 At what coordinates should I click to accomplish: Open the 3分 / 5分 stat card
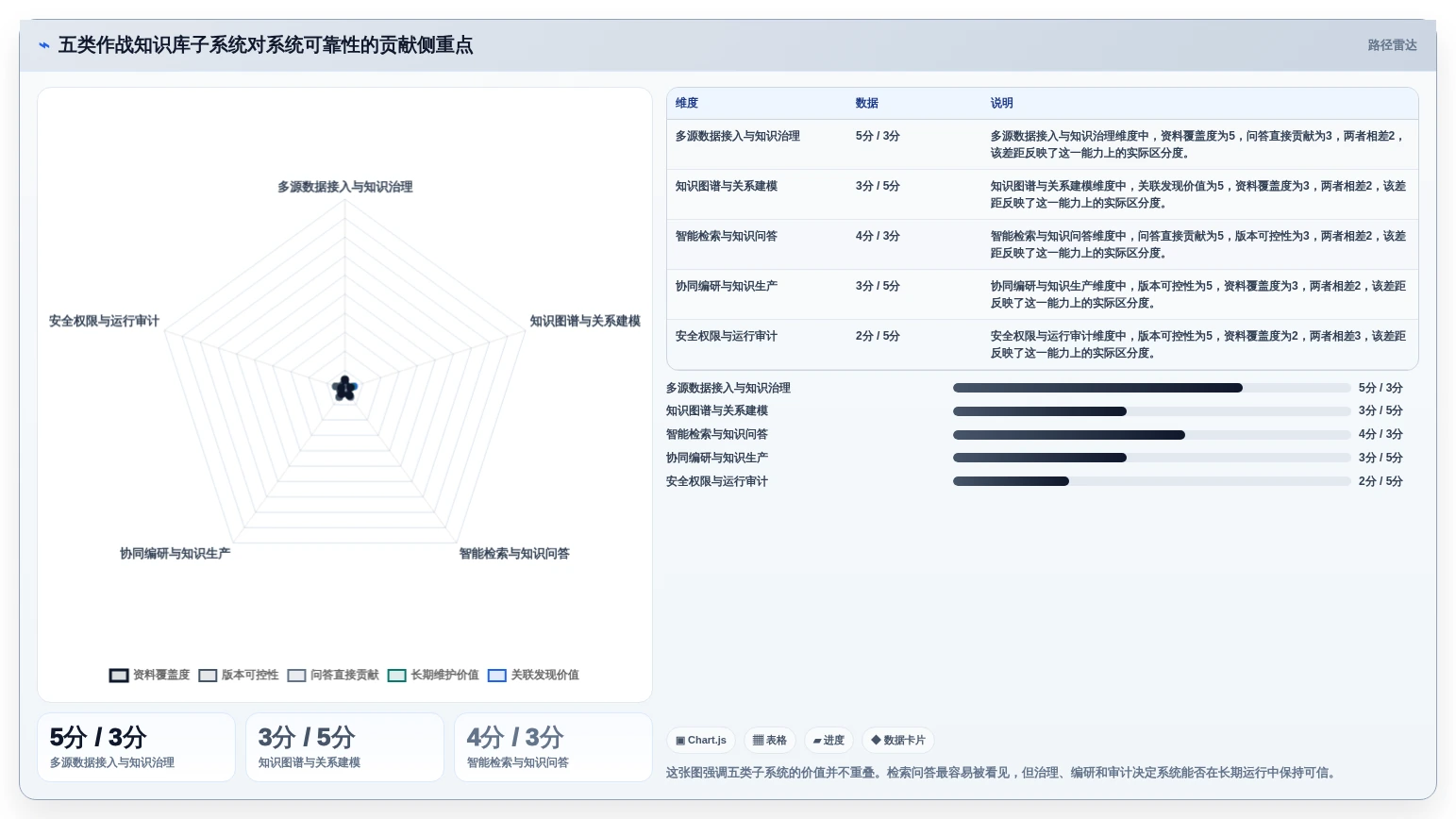[344, 747]
